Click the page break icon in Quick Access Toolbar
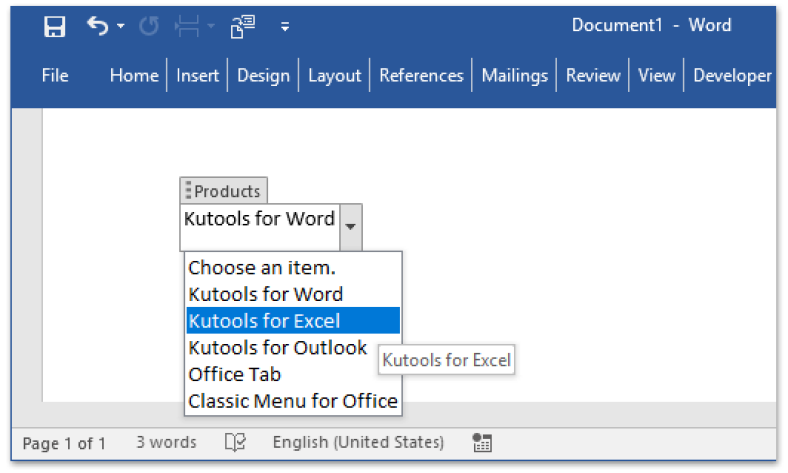Image resolution: width=788 pixels, height=473 pixels. 187,26
